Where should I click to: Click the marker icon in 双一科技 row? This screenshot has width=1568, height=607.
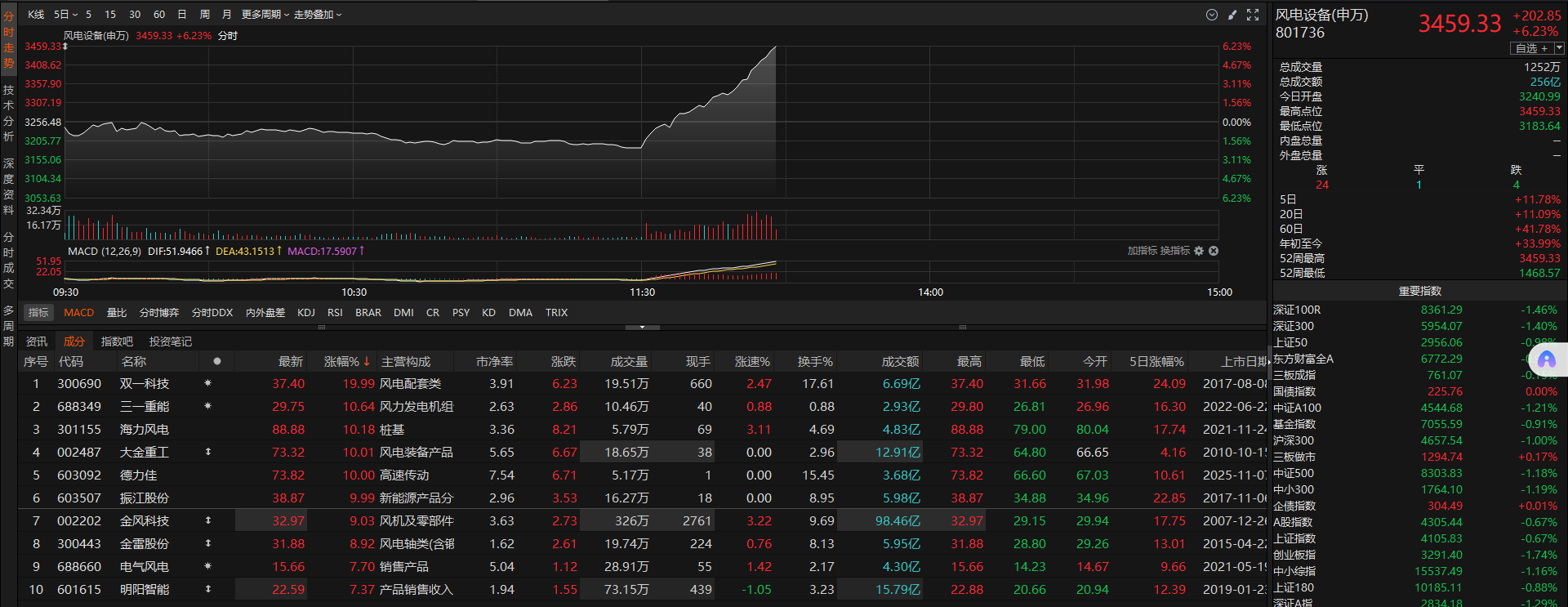coord(207,383)
